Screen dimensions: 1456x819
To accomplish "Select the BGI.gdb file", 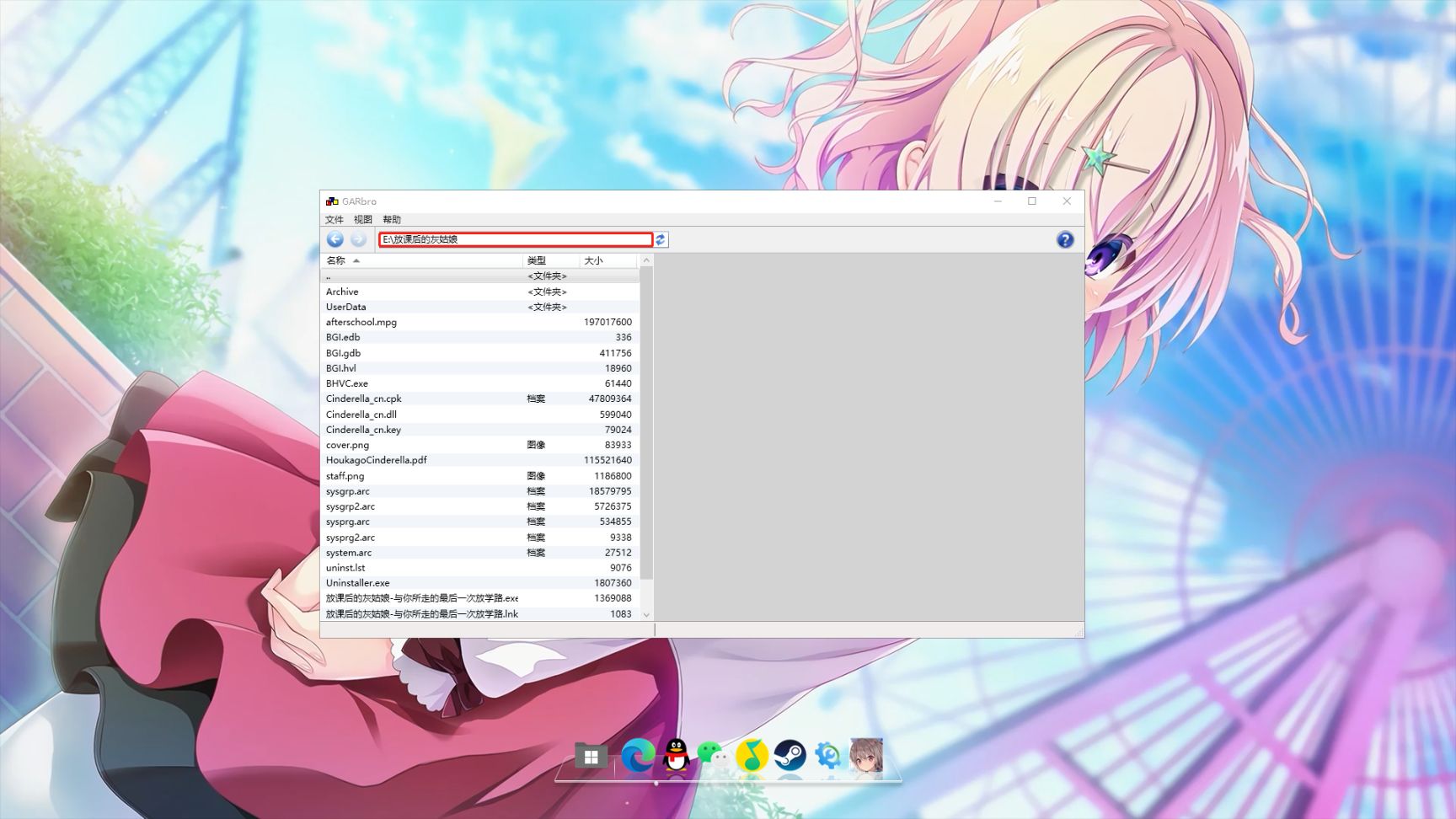I will click(x=480, y=353).
